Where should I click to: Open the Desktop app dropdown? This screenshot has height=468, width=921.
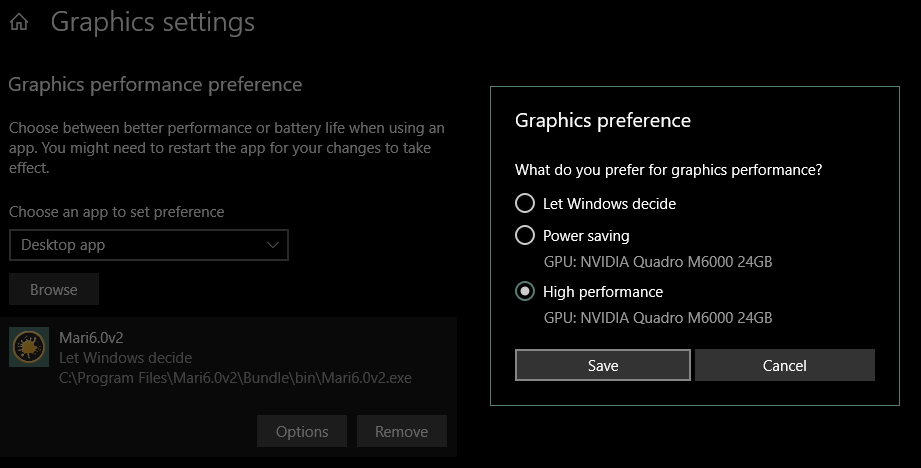149,245
